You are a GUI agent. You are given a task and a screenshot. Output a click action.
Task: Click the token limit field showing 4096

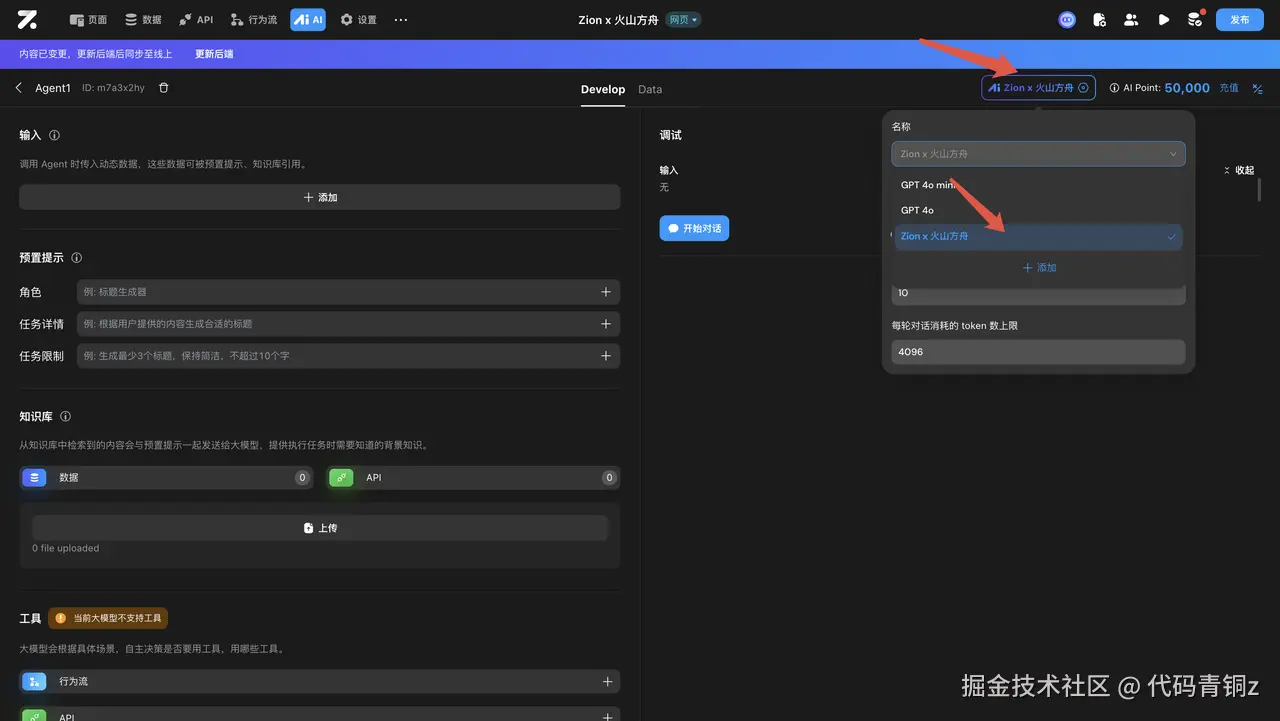tap(1038, 352)
